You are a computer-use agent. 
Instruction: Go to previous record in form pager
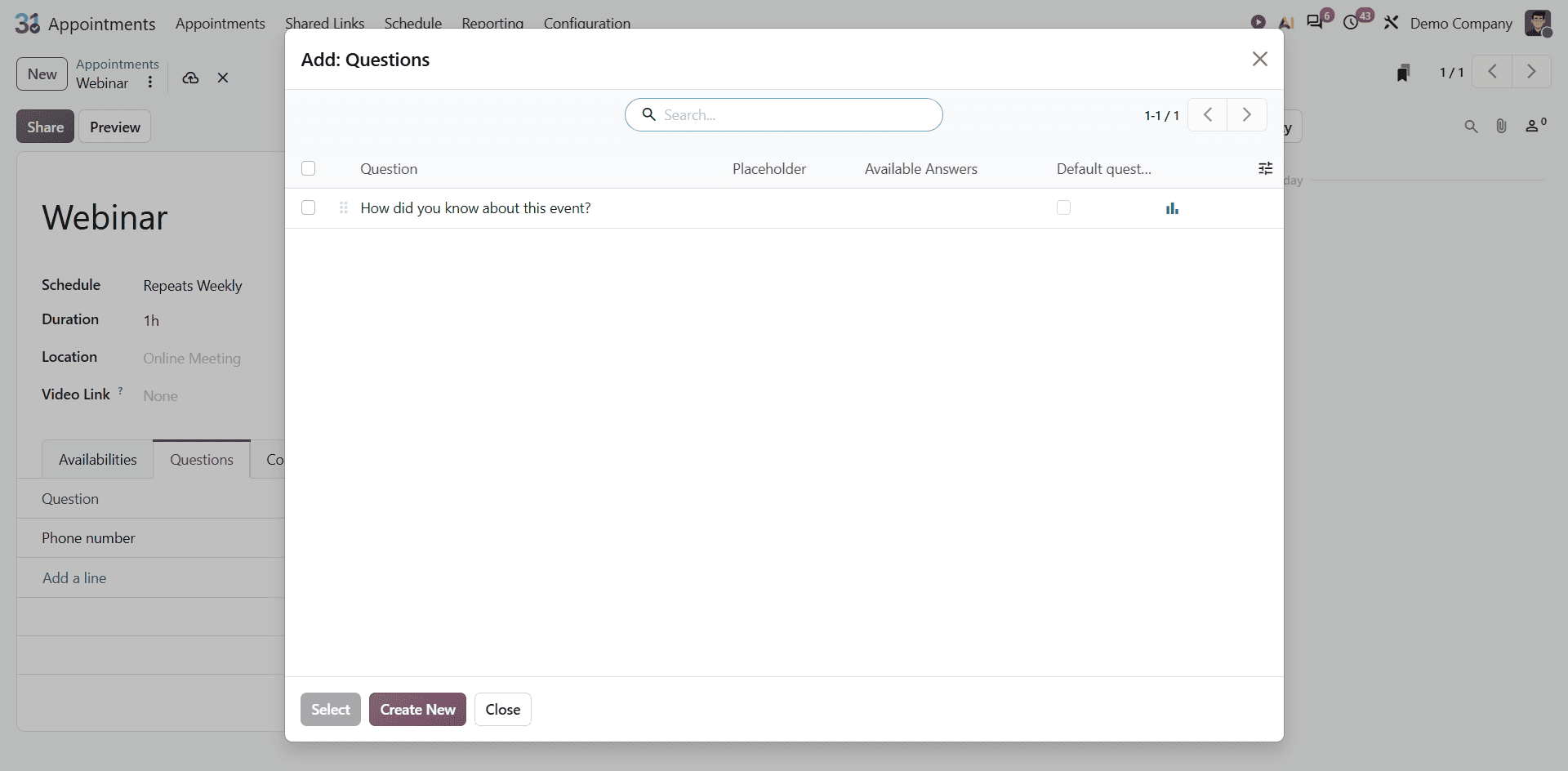pos(1492,72)
